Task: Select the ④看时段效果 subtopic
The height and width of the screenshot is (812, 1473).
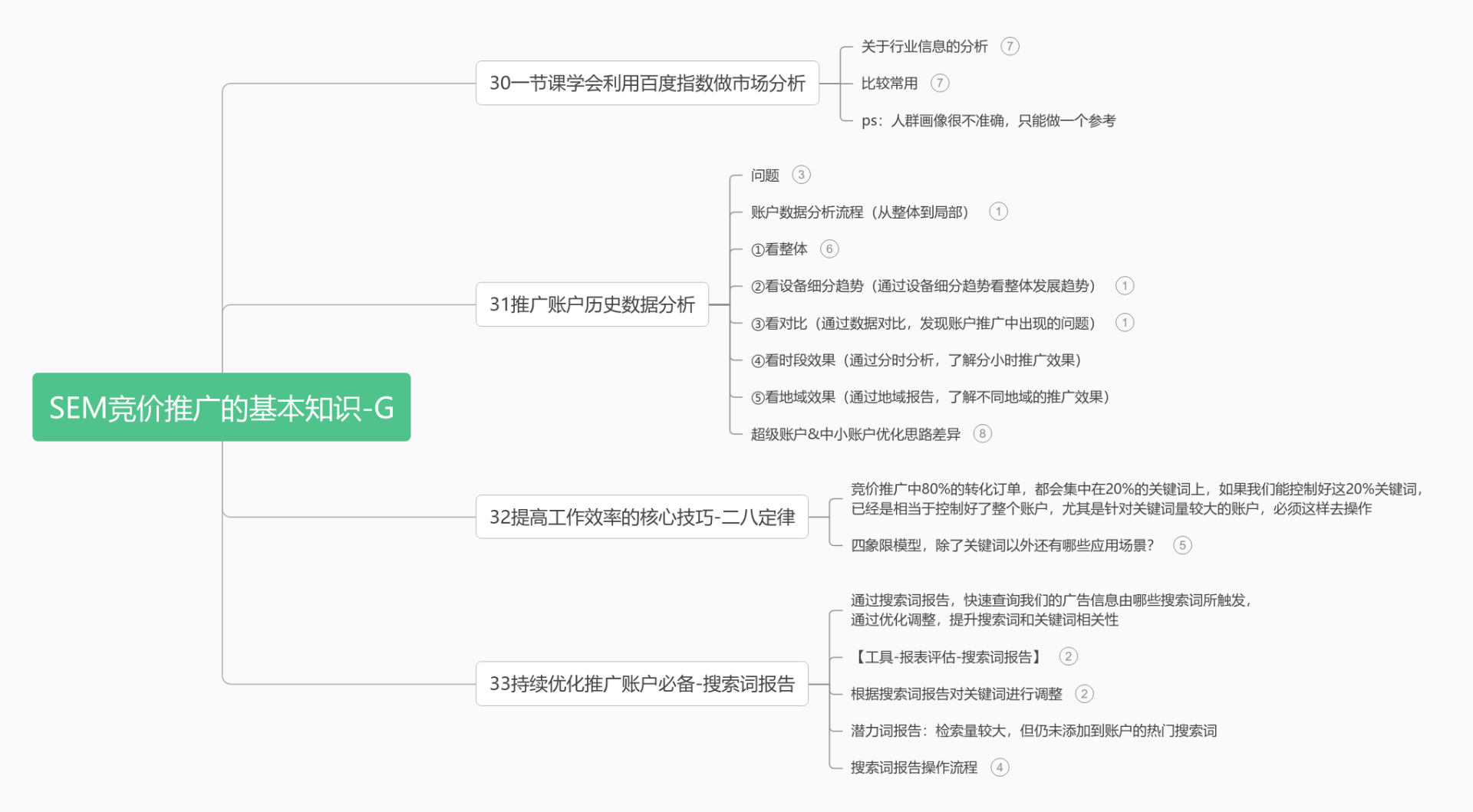Action: coord(915,360)
